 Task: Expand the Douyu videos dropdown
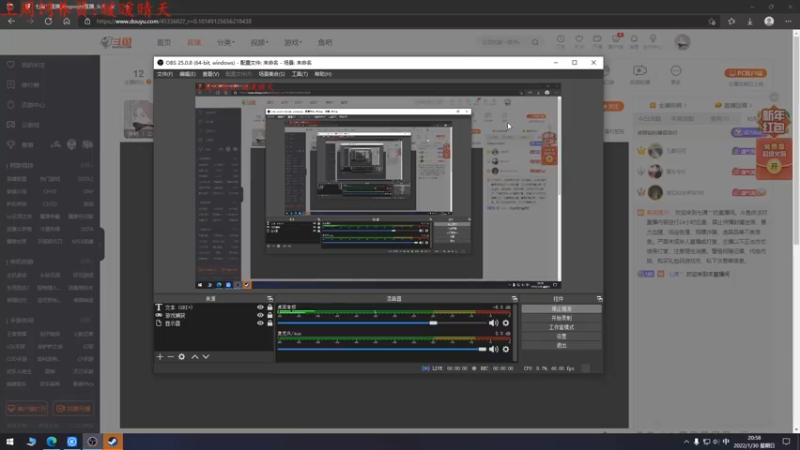pos(259,42)
